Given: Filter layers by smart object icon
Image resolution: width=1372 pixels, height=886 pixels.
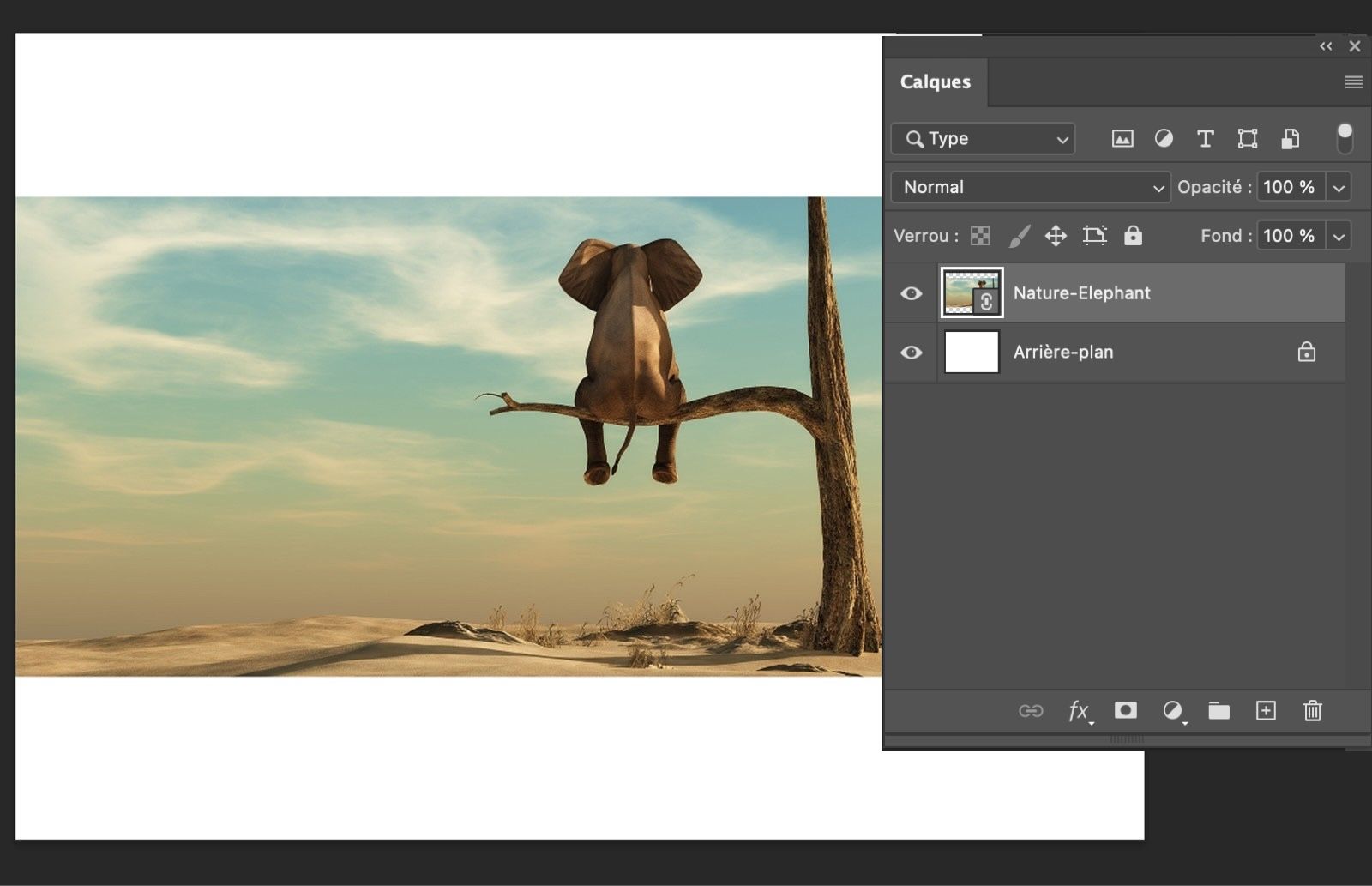Looking at the screenshot, I should coord(1290,138).
